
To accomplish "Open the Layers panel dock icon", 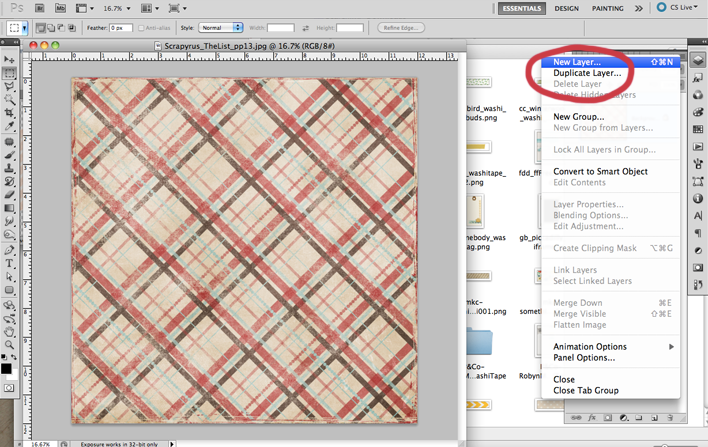I will point(698,60).
